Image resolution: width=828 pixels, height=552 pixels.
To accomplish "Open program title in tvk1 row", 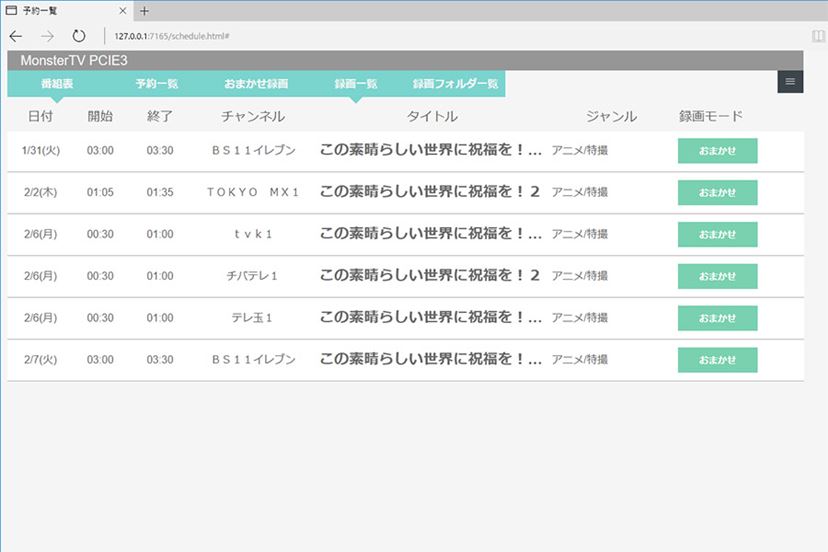I will (x=431, y=233).
